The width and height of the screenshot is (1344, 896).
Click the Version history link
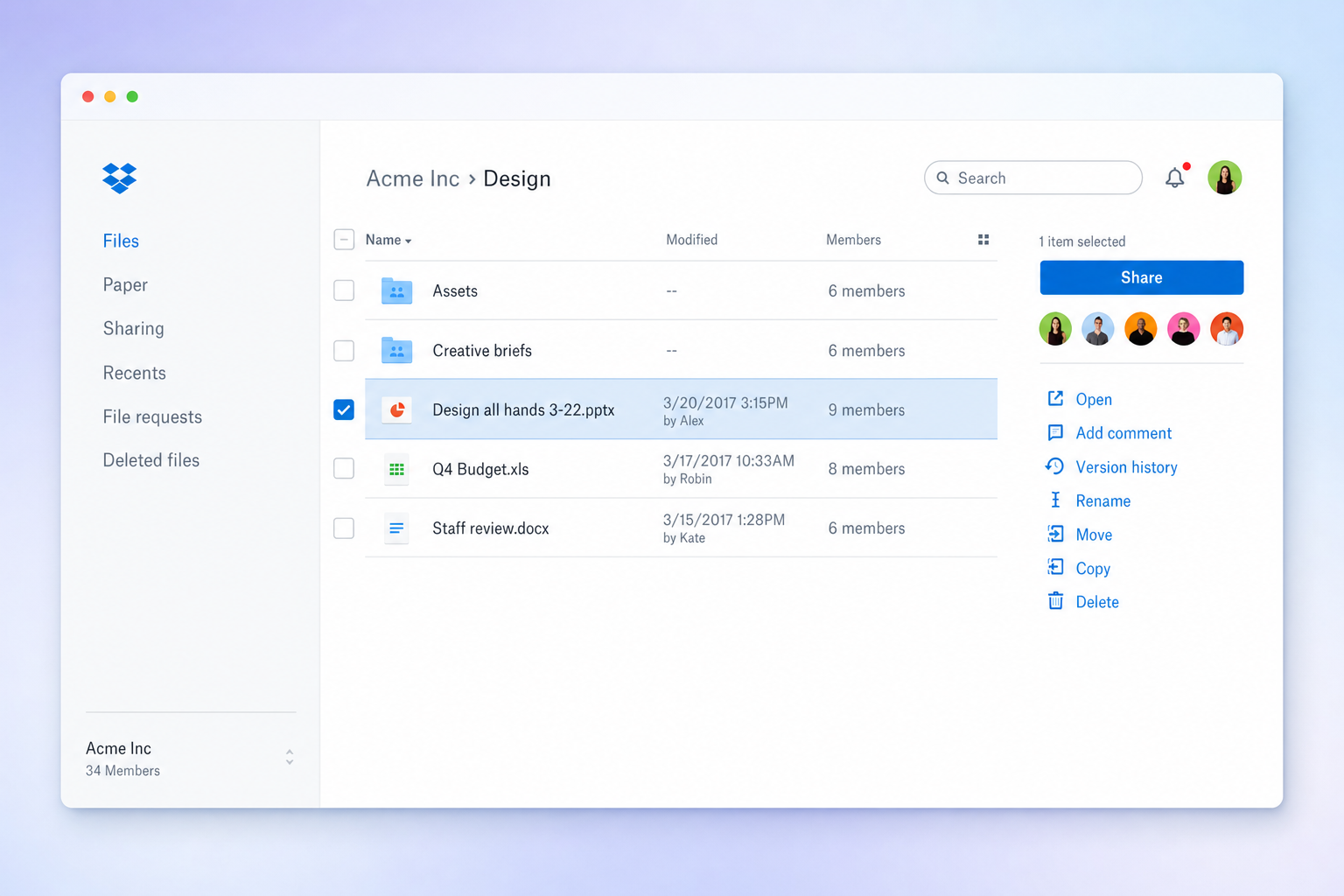pyautogui.click(x=1126, y=467)
